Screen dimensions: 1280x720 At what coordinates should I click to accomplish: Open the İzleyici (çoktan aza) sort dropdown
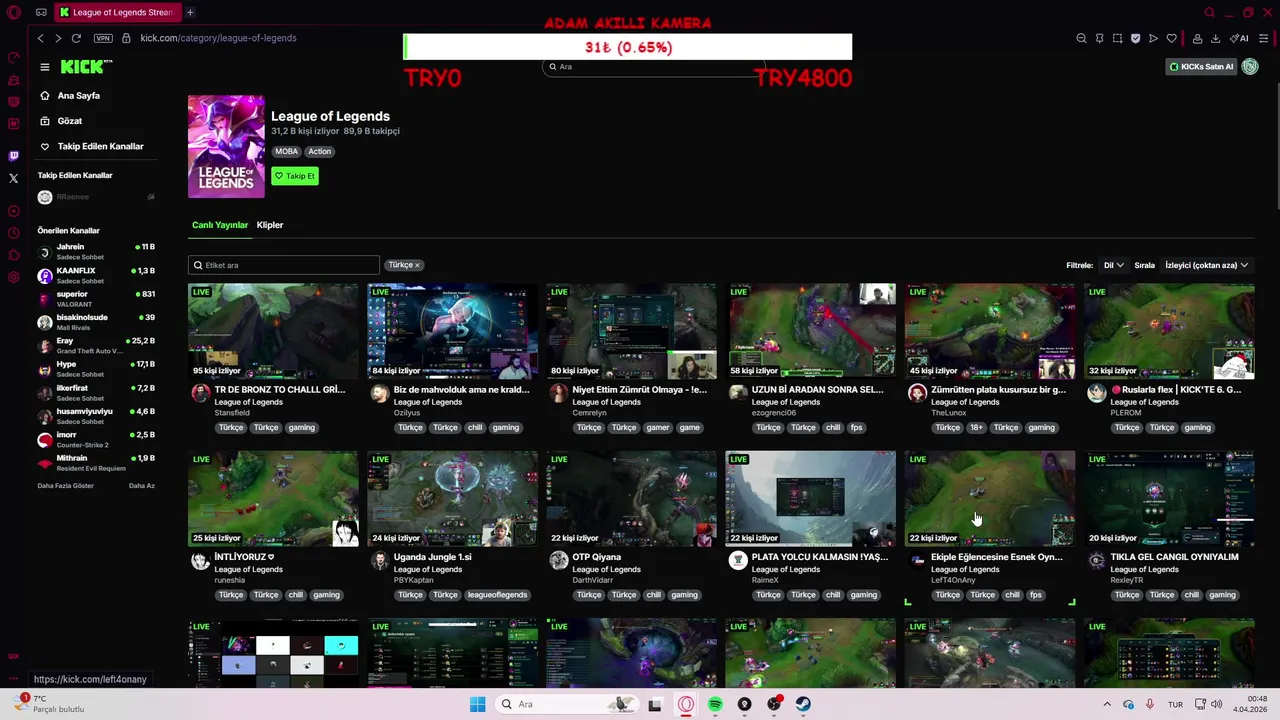coord(1206,265)
